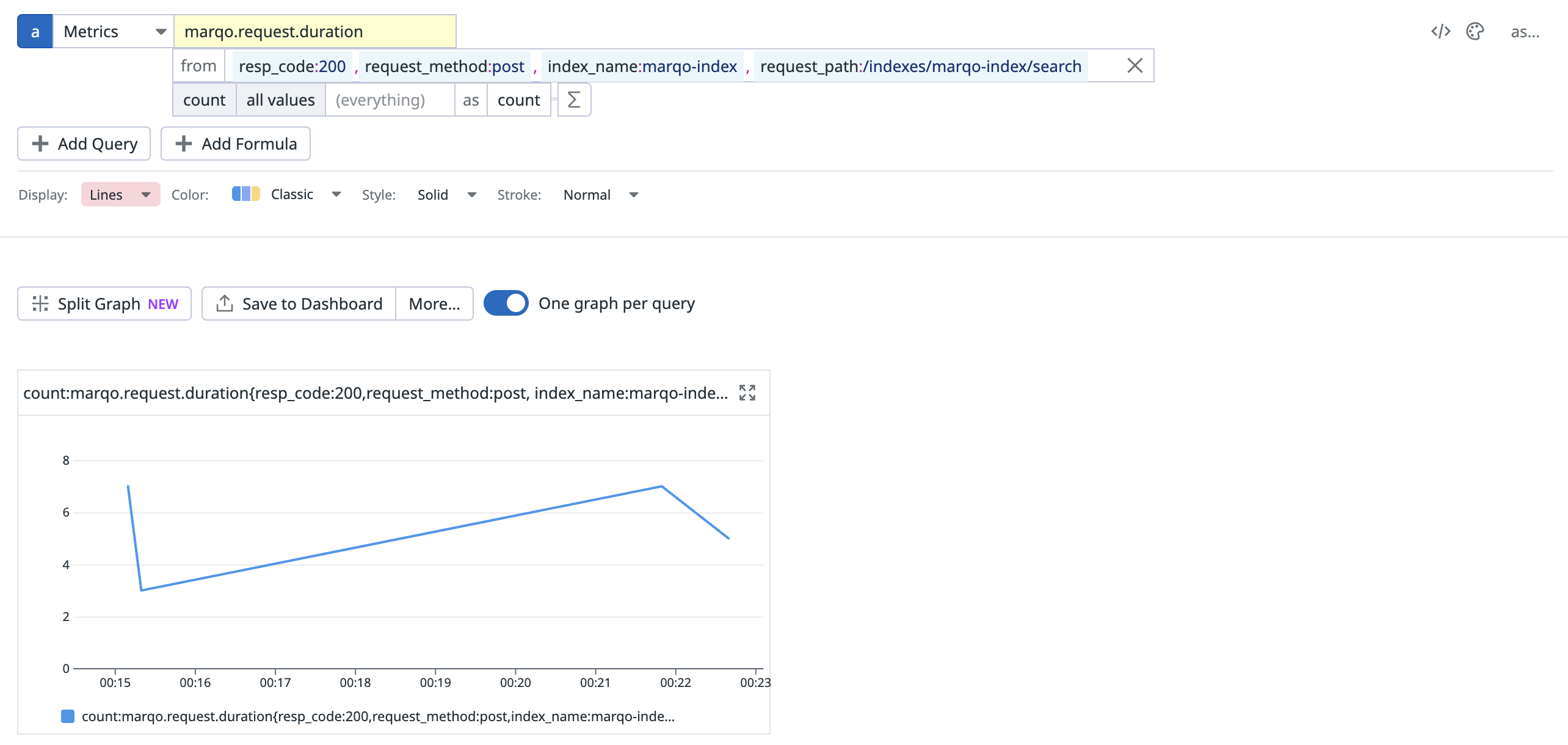
Task: Open the Display Lines dropdown
Action: (120, 195)
